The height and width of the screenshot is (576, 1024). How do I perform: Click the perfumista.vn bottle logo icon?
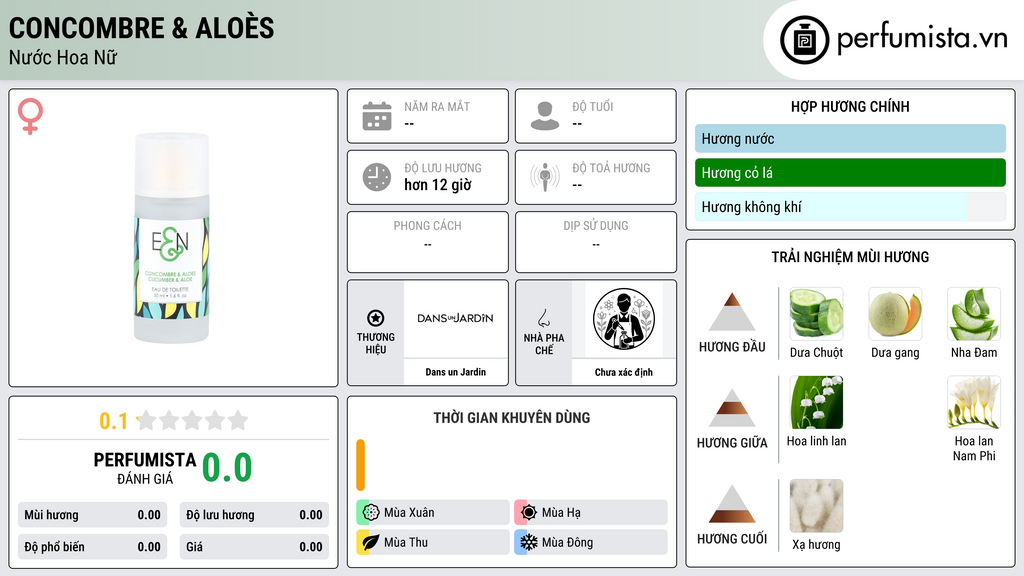tap(804, 40)
